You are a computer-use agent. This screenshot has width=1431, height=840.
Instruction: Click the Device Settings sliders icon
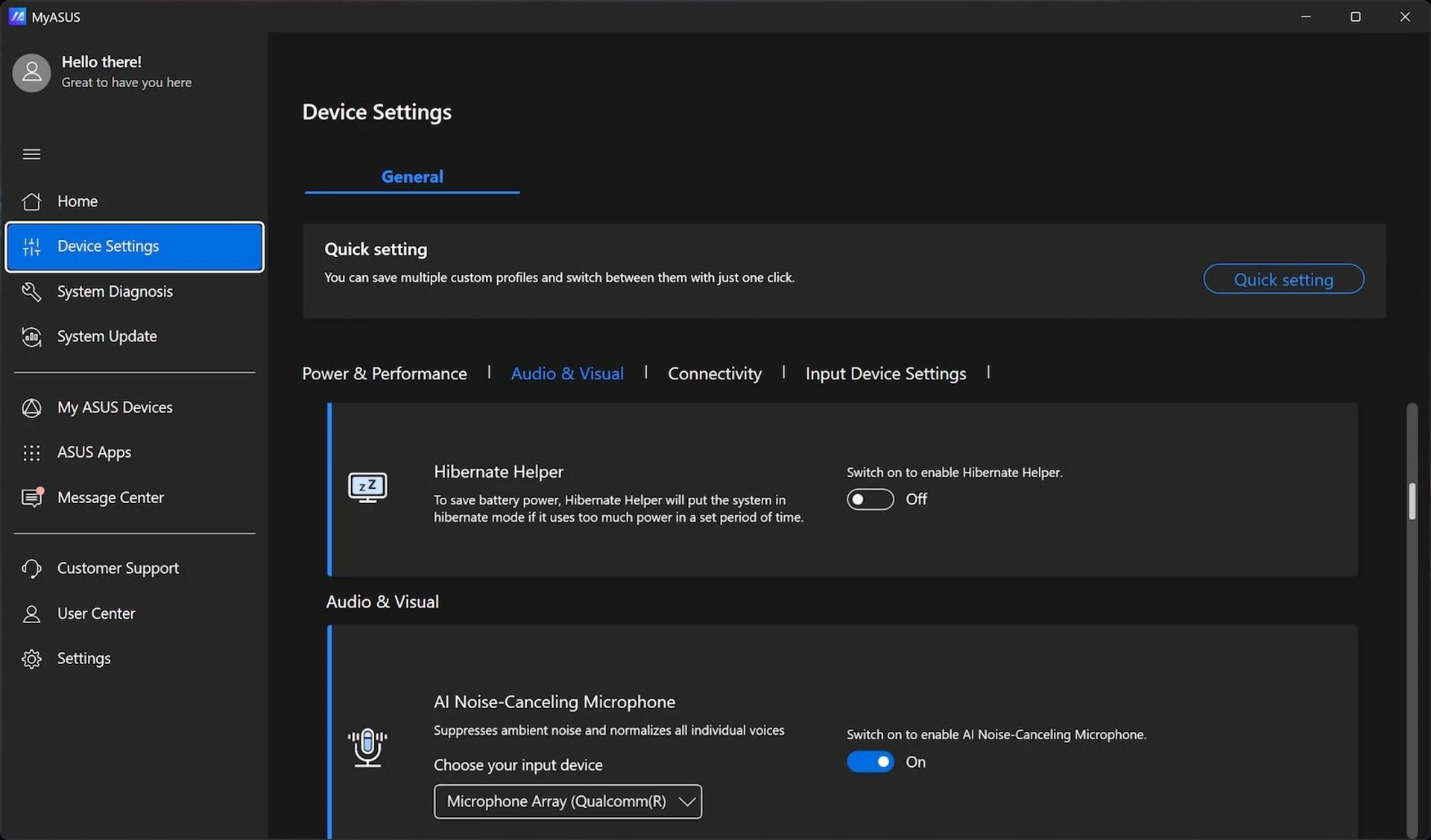pyautogui.click(x=31, y=247)
